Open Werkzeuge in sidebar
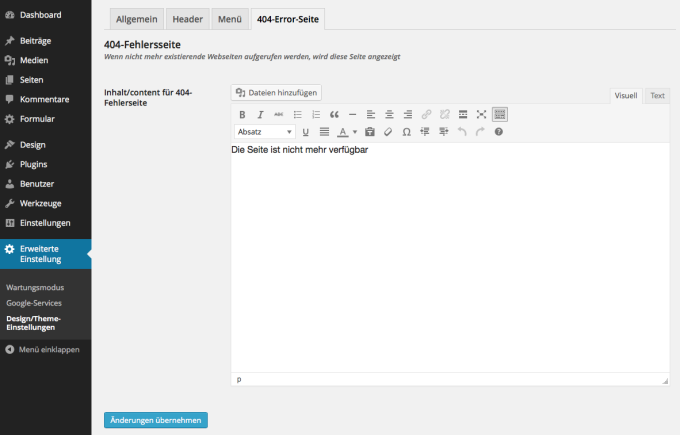This screenshot has width=680, height=435. (46, 203)
